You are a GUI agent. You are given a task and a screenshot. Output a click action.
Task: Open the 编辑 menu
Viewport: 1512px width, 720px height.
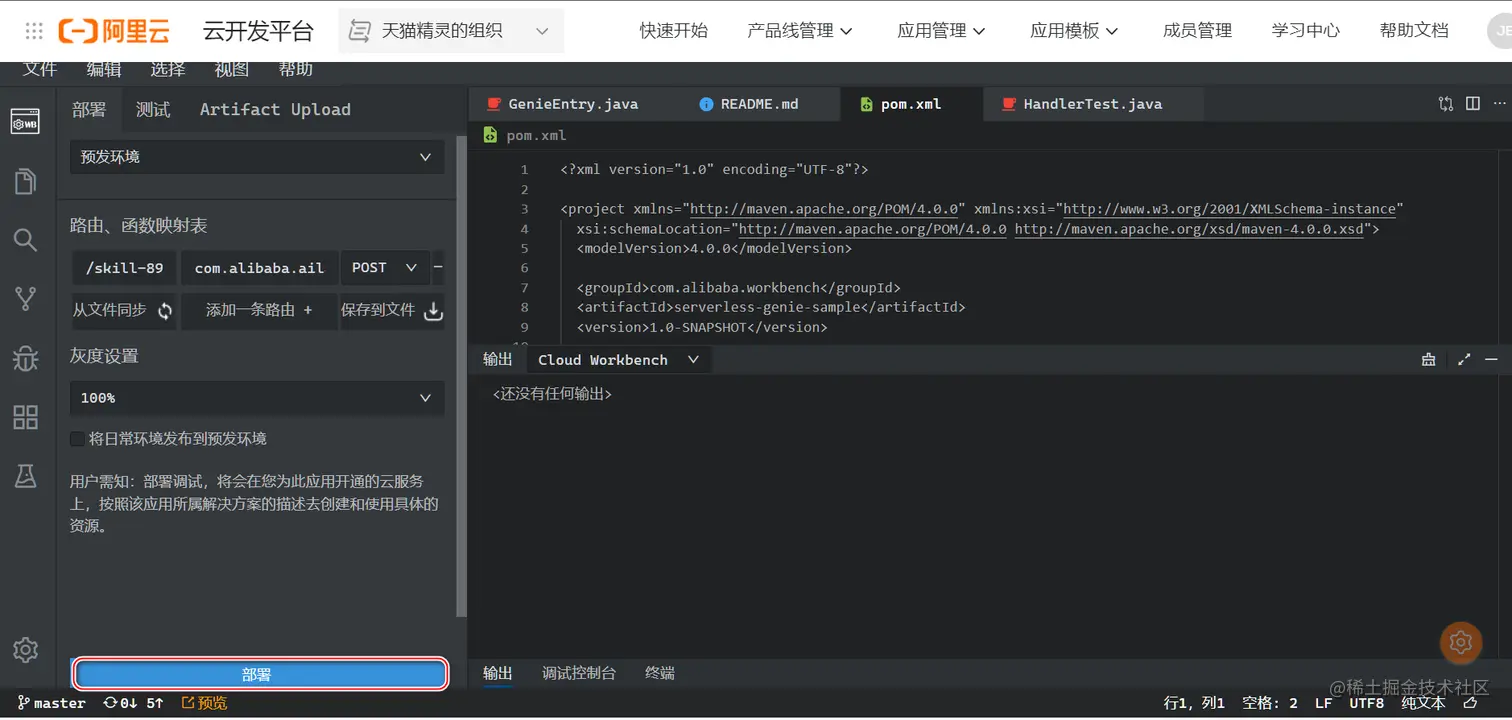pyautogui.click(x=104, y=69)
